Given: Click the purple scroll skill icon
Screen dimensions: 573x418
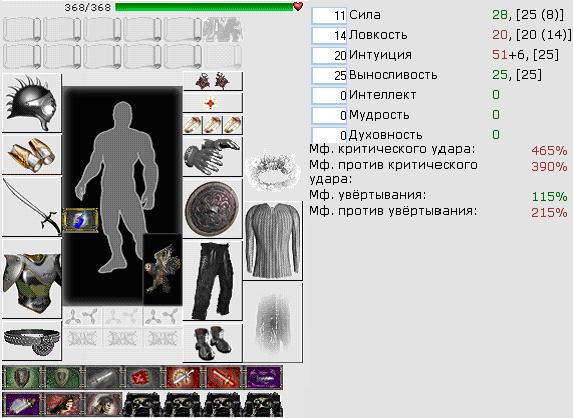Looking at the screenshot, I should coord(22,404).
